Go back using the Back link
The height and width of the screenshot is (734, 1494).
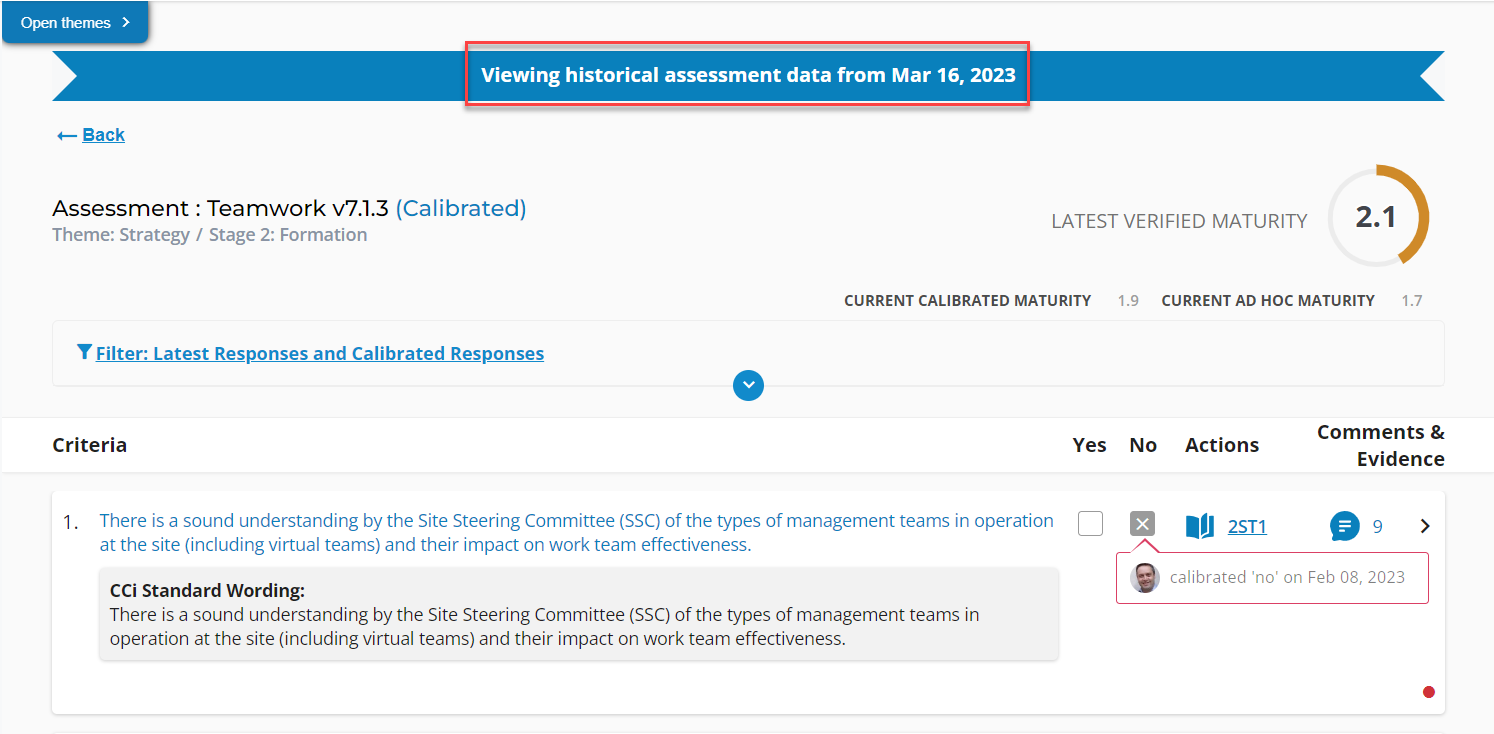103,135
